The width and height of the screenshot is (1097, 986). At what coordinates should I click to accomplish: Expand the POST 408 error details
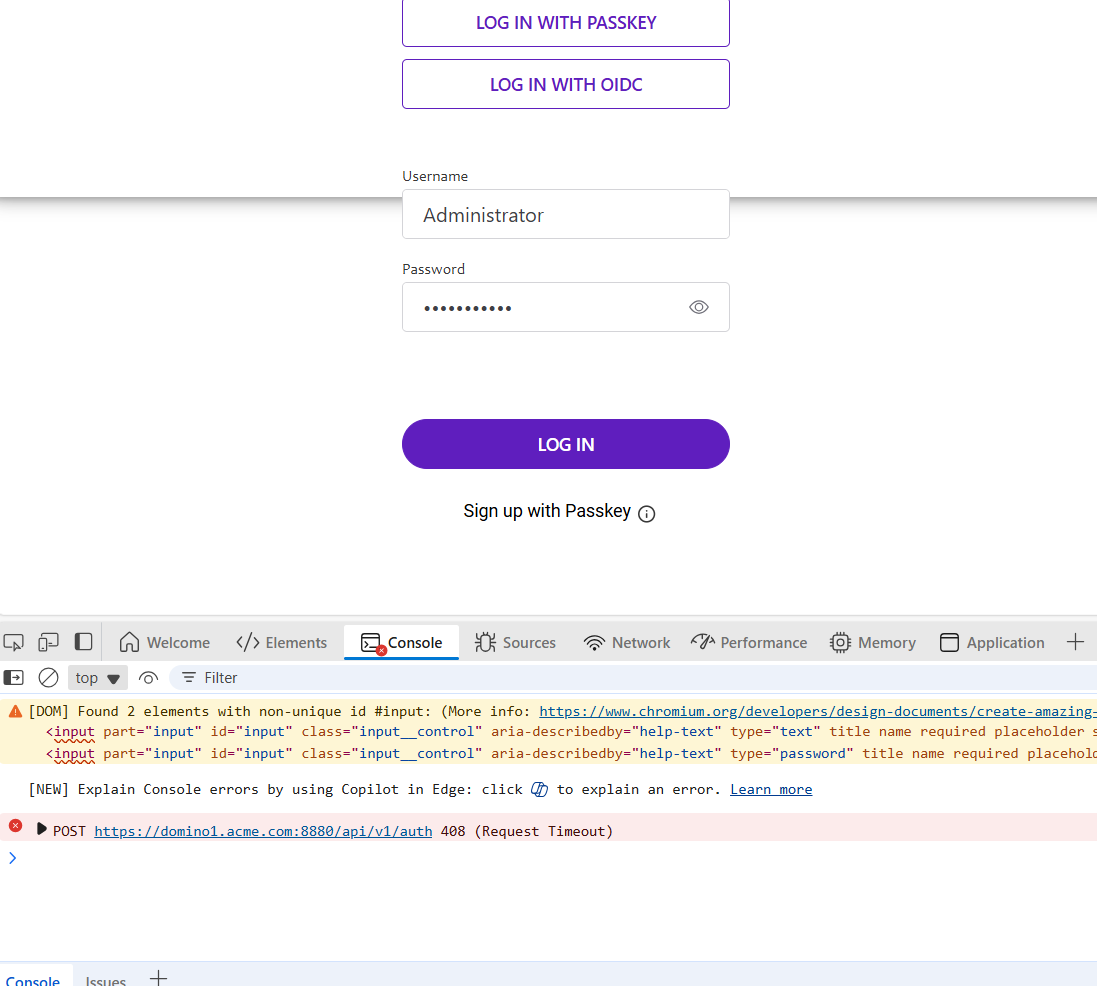click(x=41, y=830)
